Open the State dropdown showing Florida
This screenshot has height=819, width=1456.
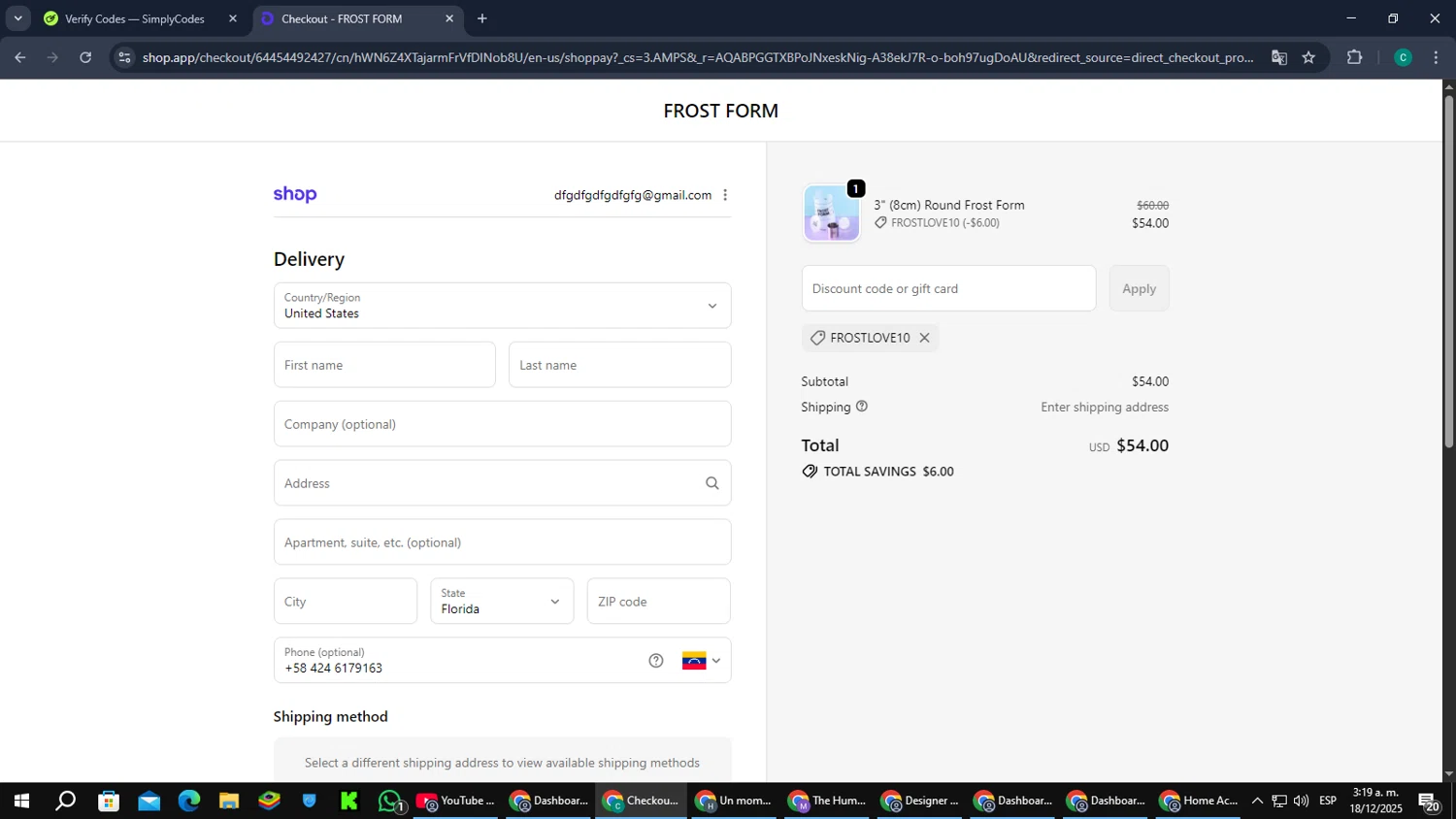coord(502,602)
